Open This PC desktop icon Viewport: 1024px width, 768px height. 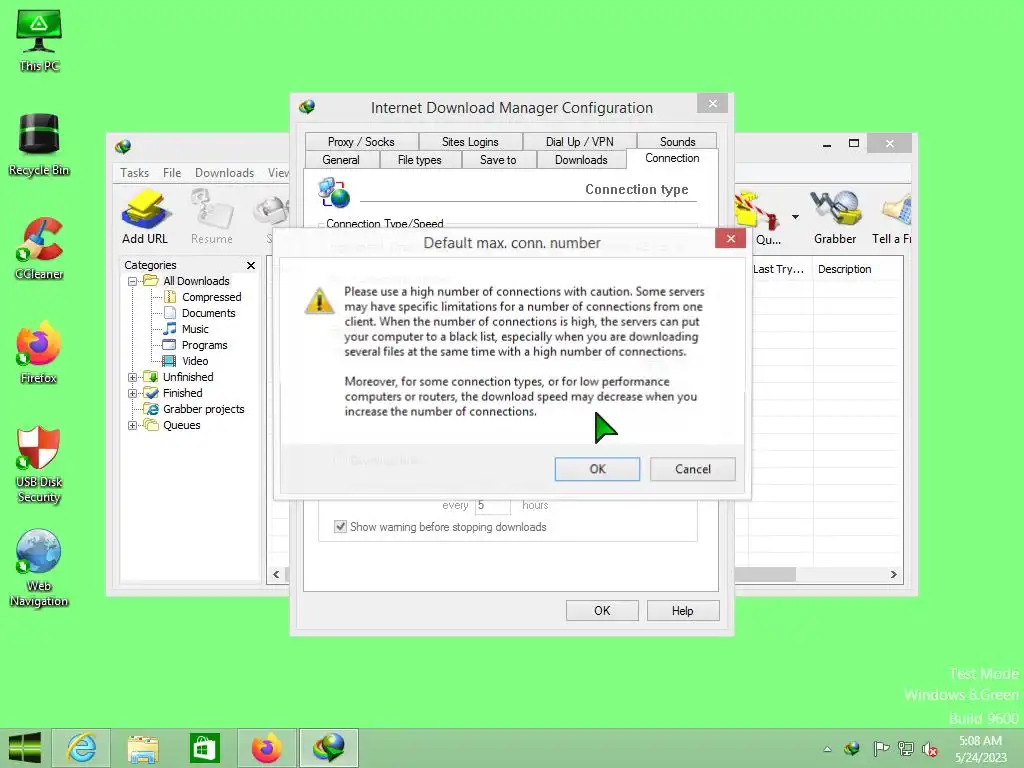pos(39,40)
